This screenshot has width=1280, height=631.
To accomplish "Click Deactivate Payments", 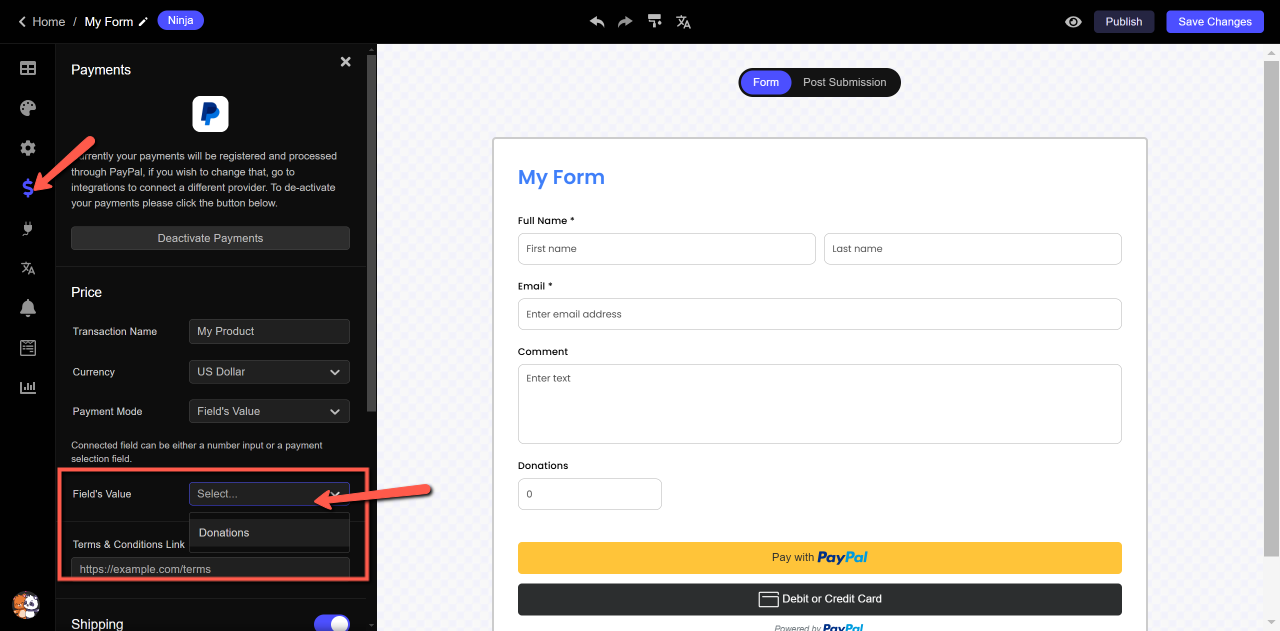I will [210, 238].
